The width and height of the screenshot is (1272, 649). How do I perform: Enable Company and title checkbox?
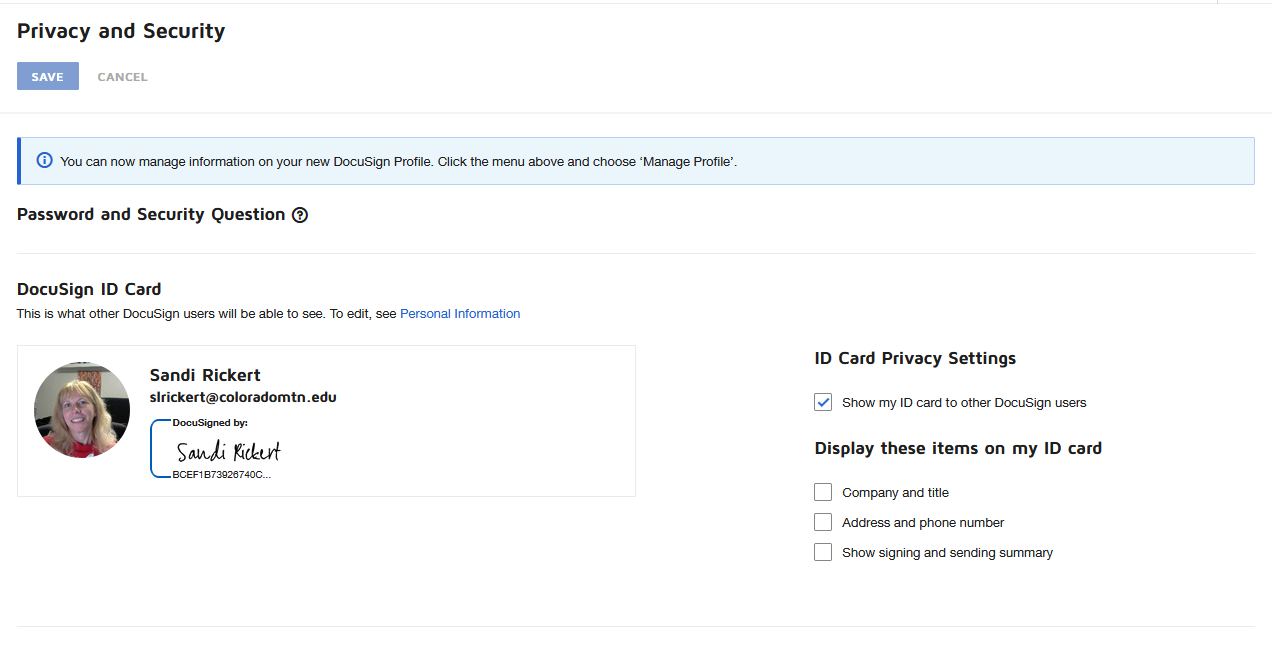coord(823,492)
